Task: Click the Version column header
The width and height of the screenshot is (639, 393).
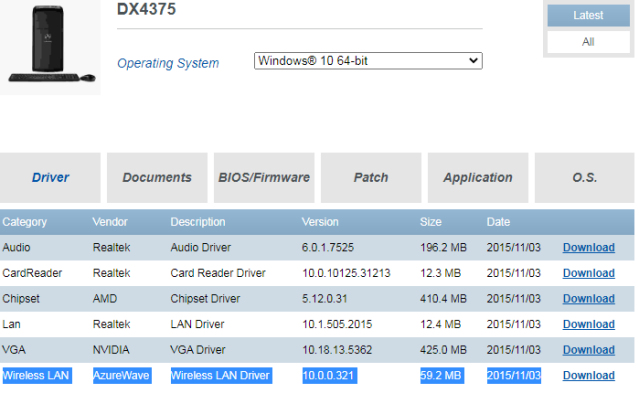Action: [x=320, y=222]
